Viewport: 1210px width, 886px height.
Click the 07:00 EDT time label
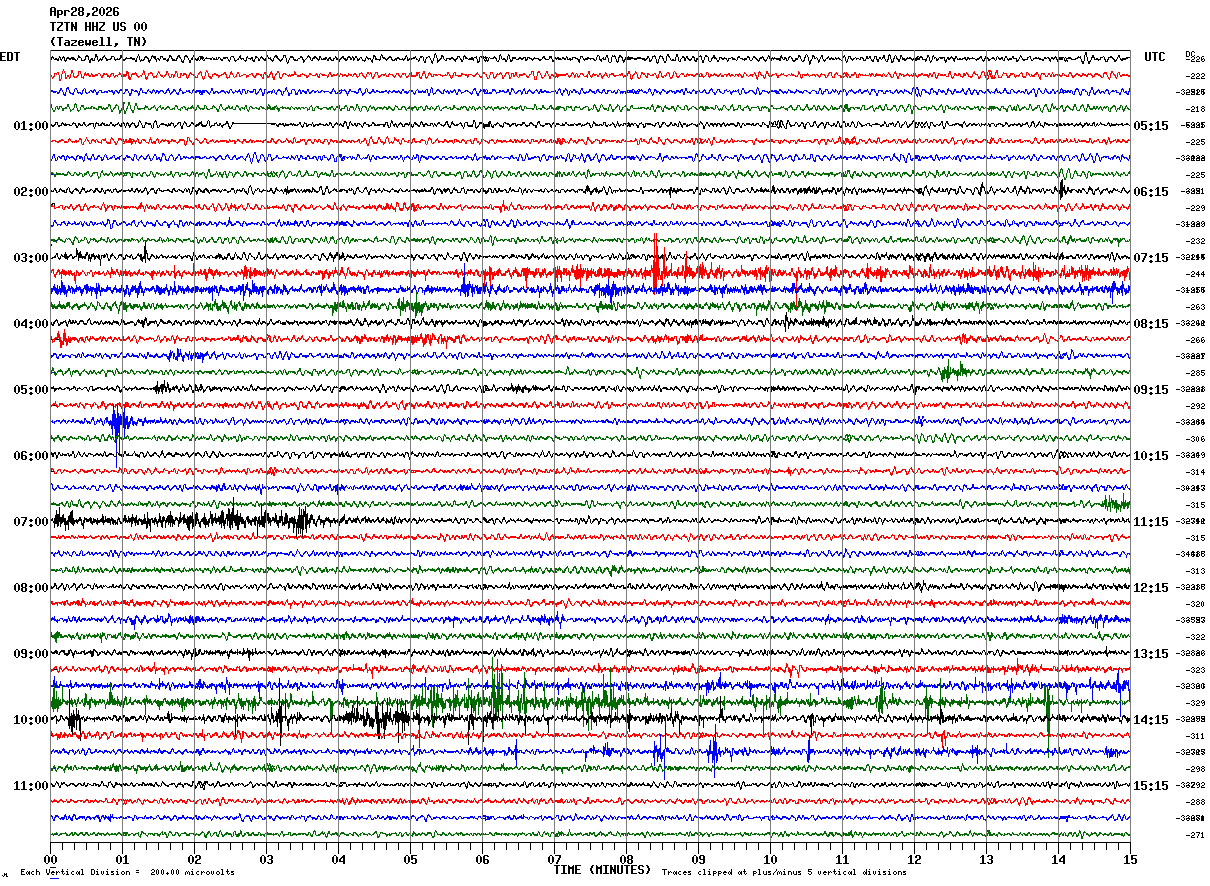(x=30, y=522)
